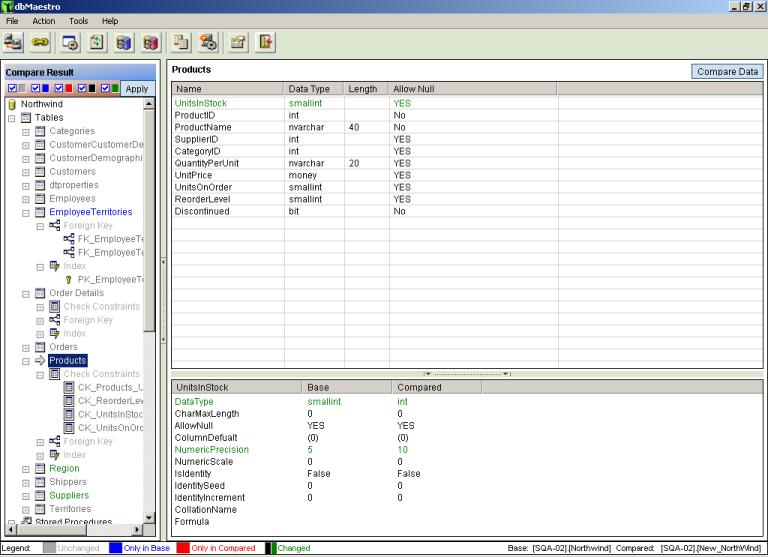Click the EmployeeTerritories Foreign Key icon

[55, 225]
